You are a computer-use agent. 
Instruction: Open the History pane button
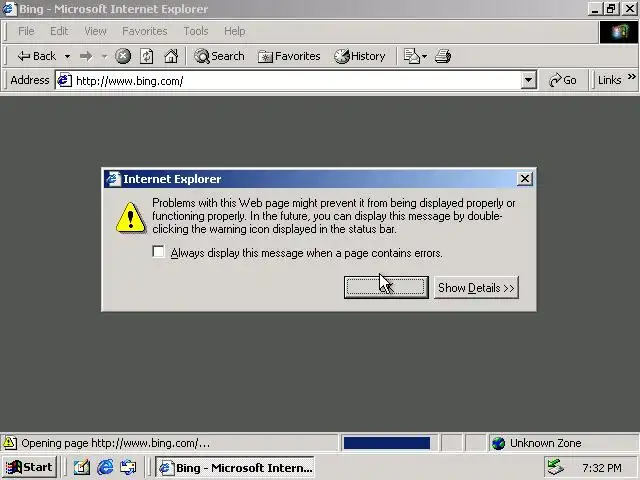tap(360, 56)
